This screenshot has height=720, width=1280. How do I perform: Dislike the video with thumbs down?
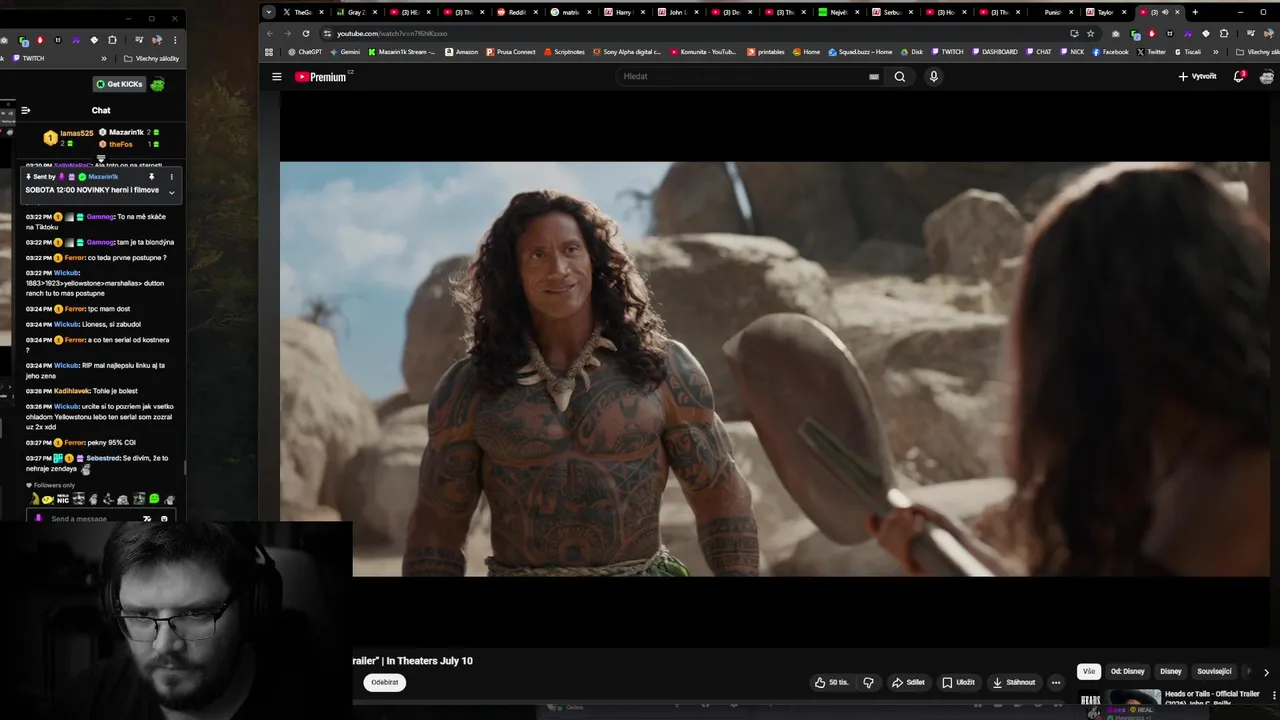pyautogui.click(x=868, y=682)
